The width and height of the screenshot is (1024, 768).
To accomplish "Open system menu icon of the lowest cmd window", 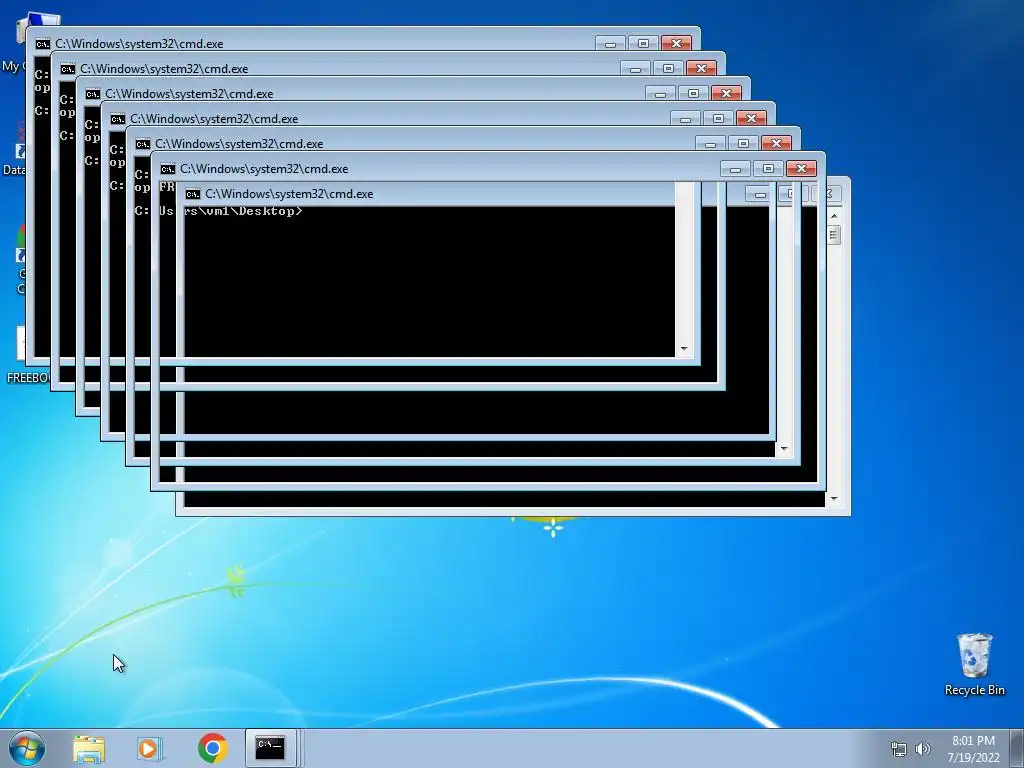I will tap(193, 194).
